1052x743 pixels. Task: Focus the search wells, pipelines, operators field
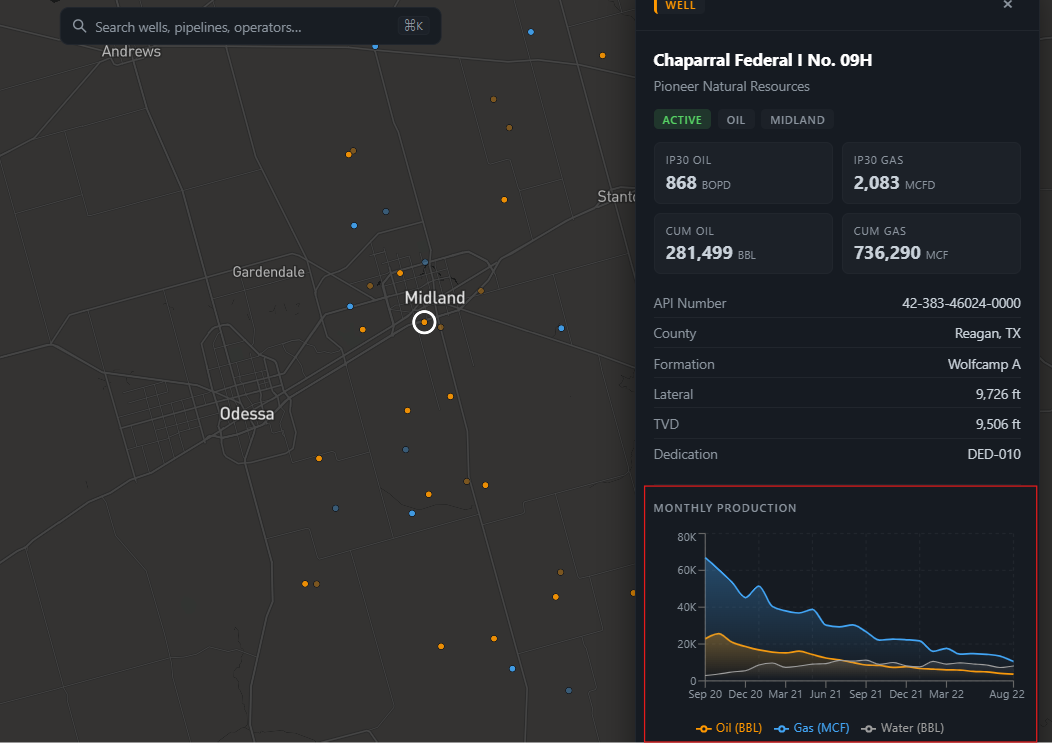click(240, 27)
